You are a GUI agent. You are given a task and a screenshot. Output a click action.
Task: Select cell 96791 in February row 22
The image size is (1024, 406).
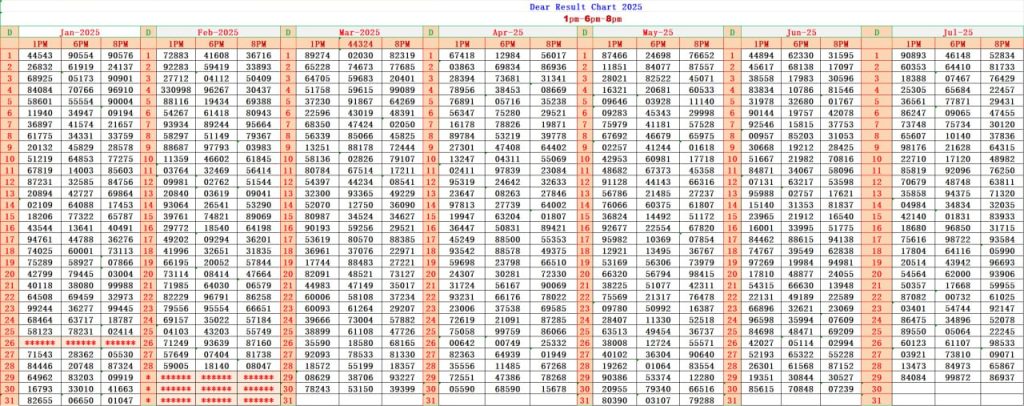[x=216, y=297]
